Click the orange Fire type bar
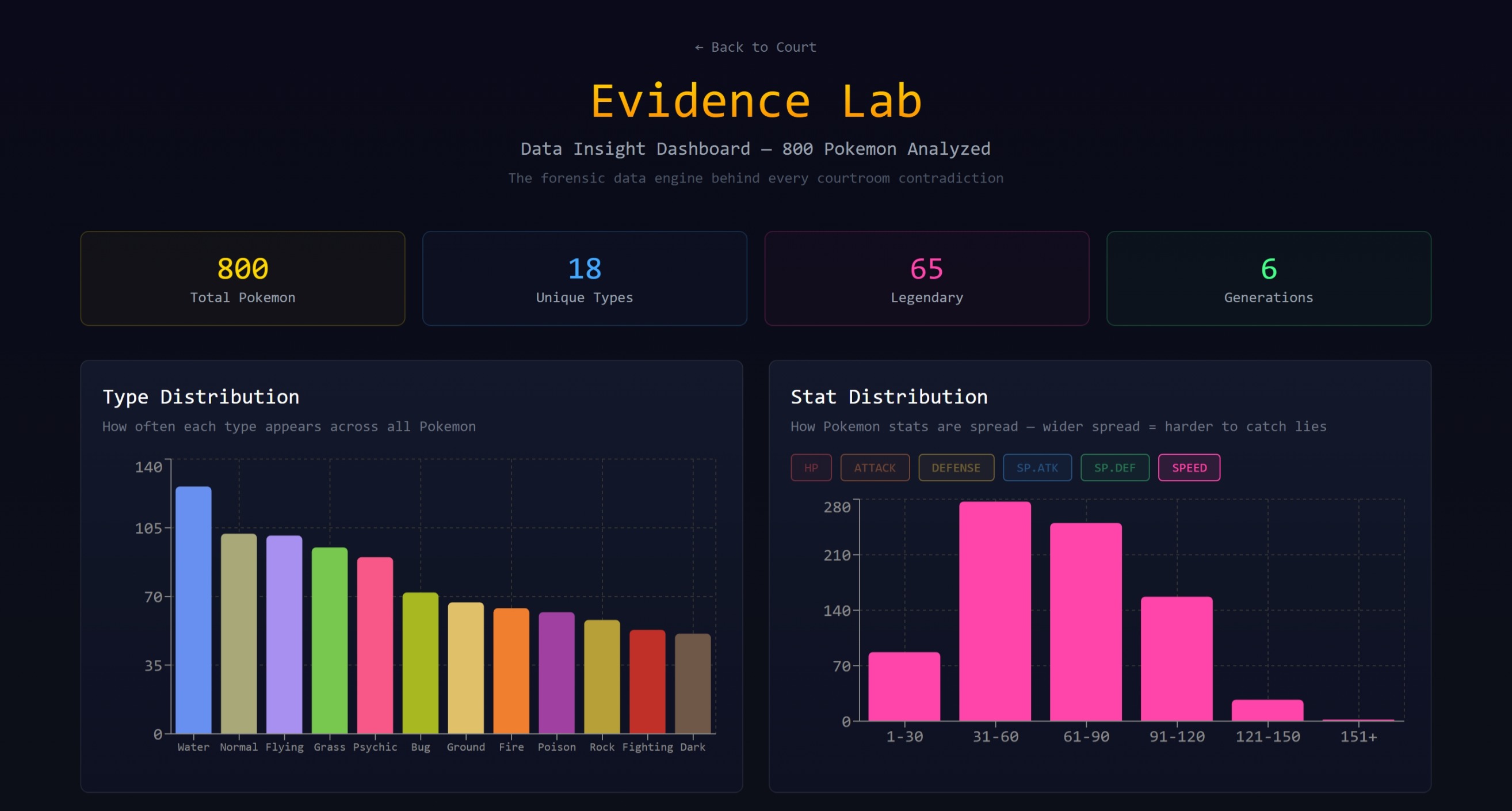Image resolution: width=1512 pixels, height=811 pixels. click(x=511, y=671)
